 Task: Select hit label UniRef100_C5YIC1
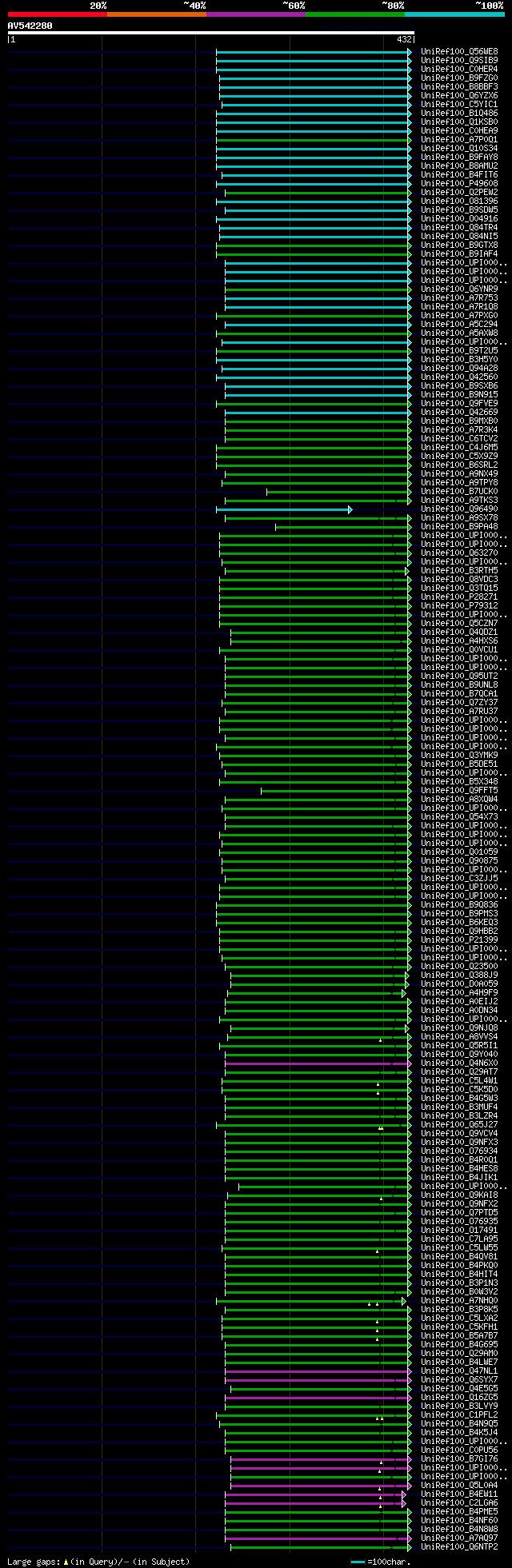459,105
